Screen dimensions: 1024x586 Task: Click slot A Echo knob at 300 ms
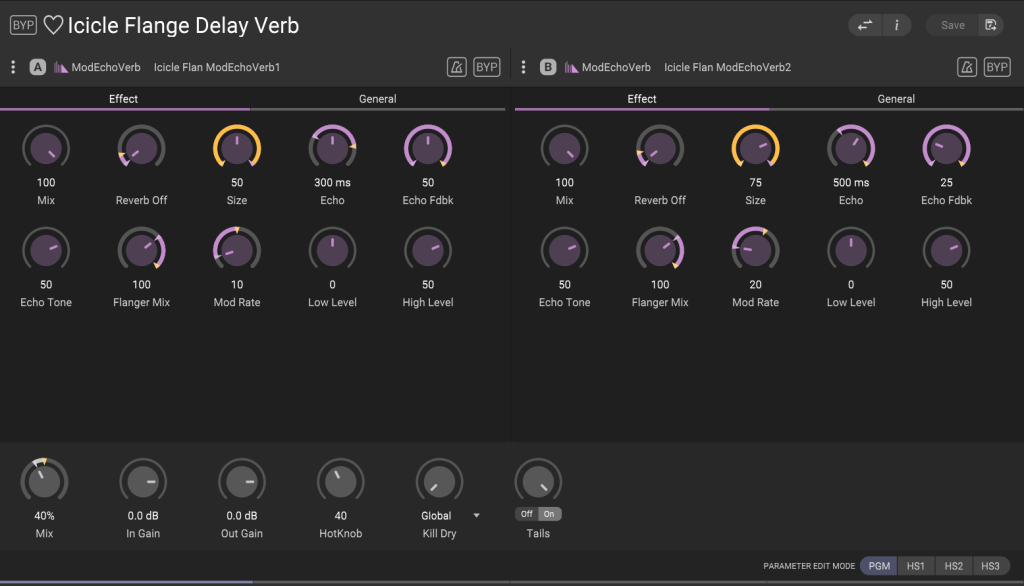(x=332, y=148)
